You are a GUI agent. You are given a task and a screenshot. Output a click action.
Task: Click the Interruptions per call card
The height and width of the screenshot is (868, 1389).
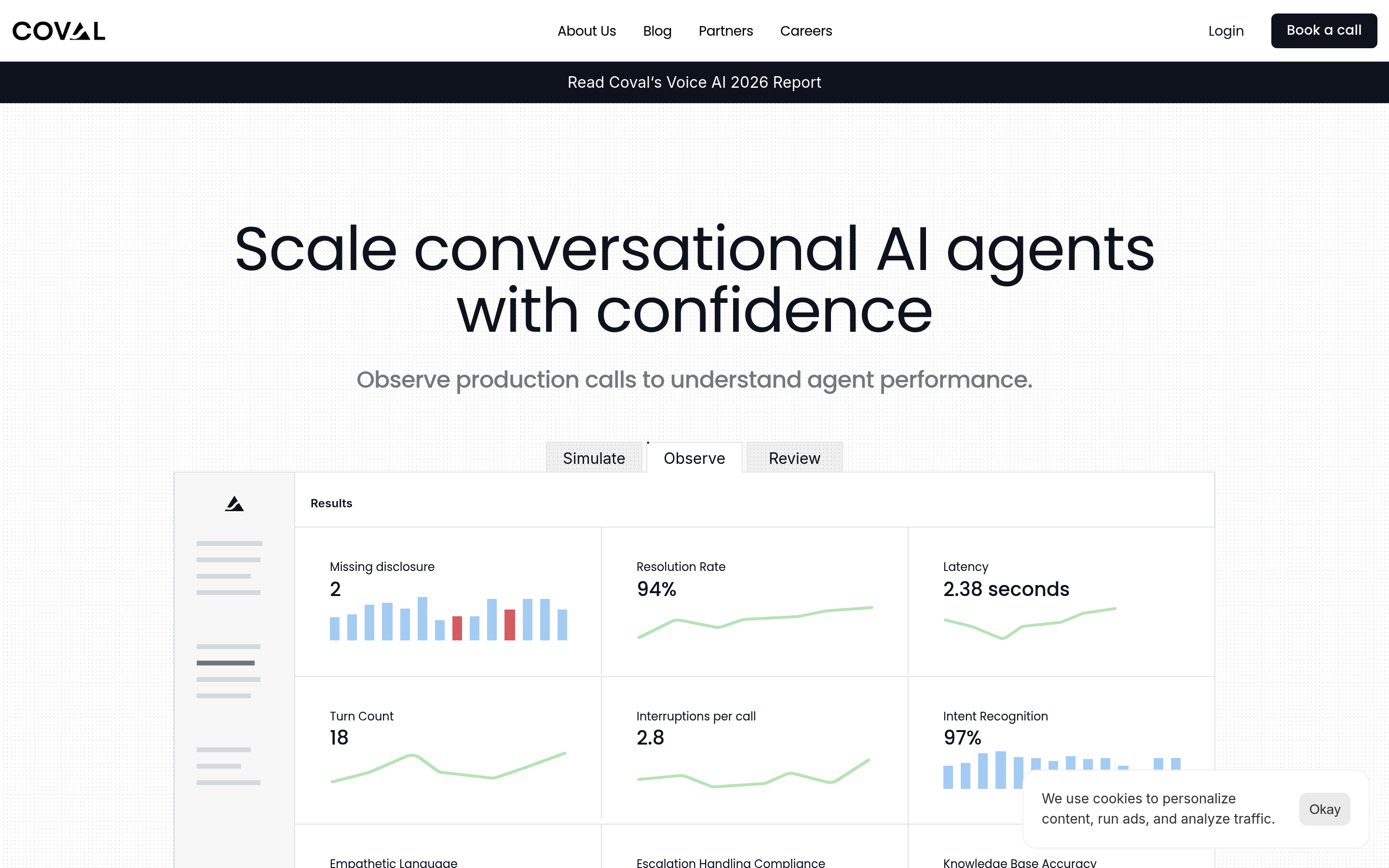coord(754,749)
